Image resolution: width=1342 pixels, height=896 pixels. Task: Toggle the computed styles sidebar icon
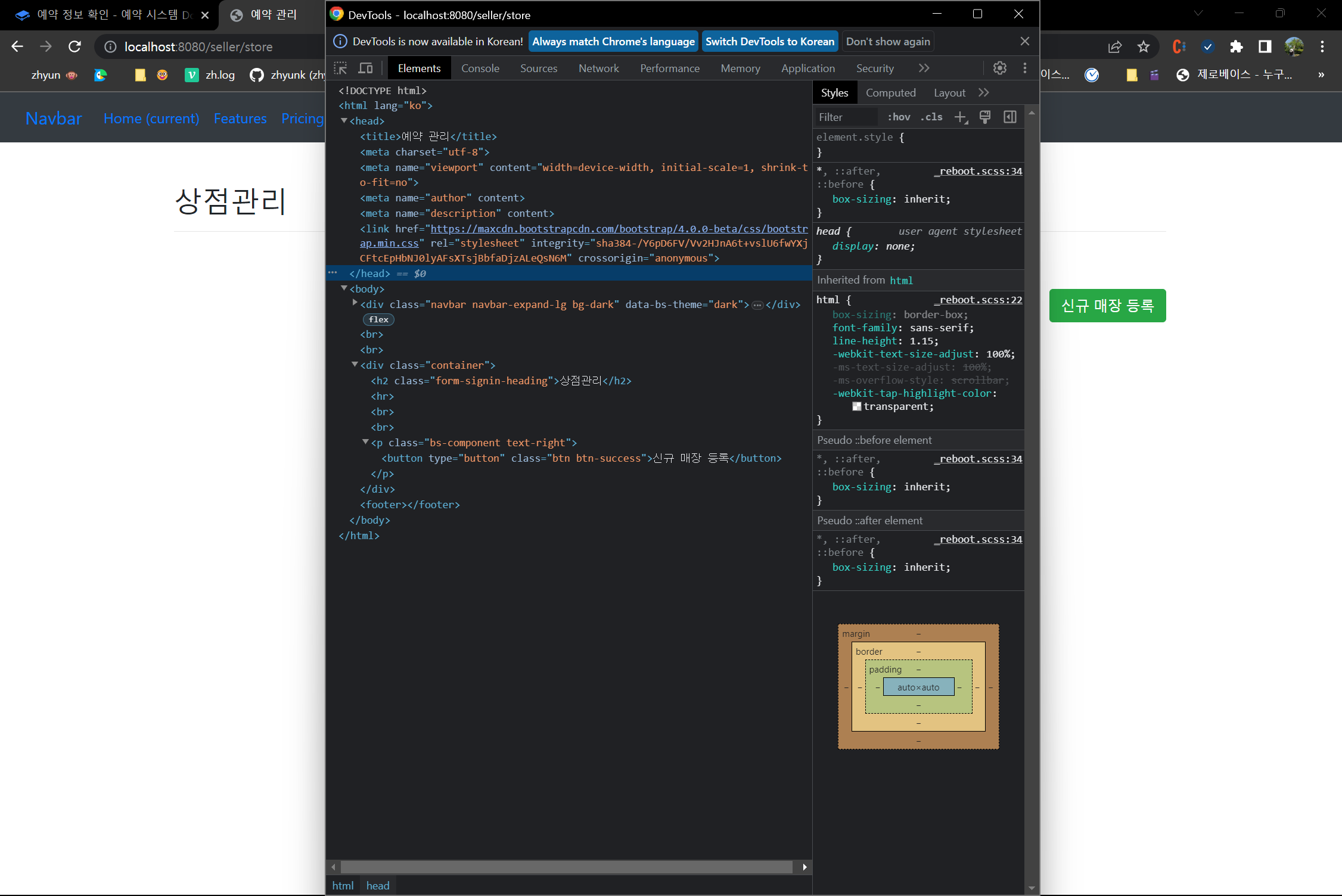point(1010,117)
